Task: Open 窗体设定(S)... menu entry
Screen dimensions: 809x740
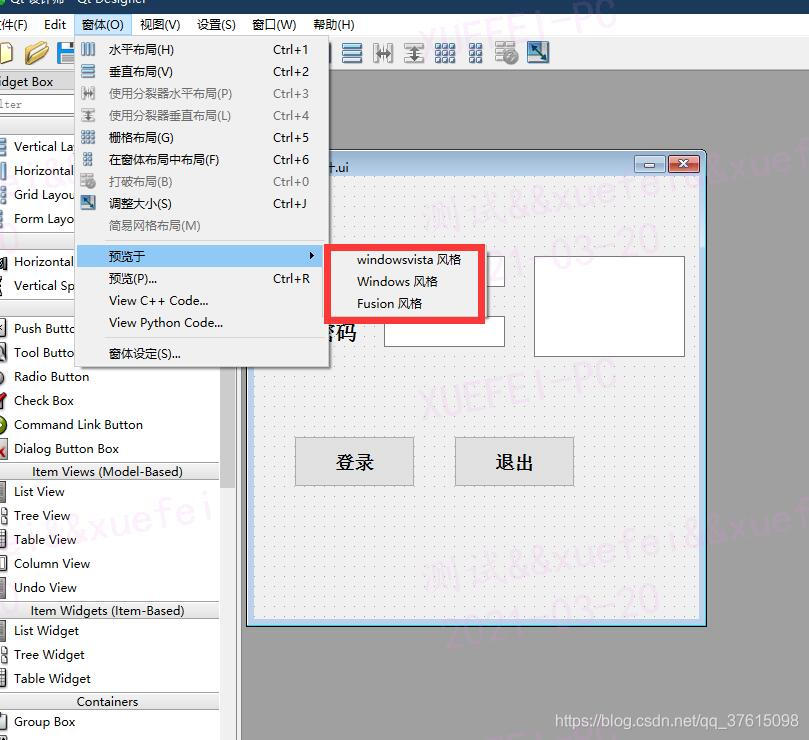Action: point(202,354)
